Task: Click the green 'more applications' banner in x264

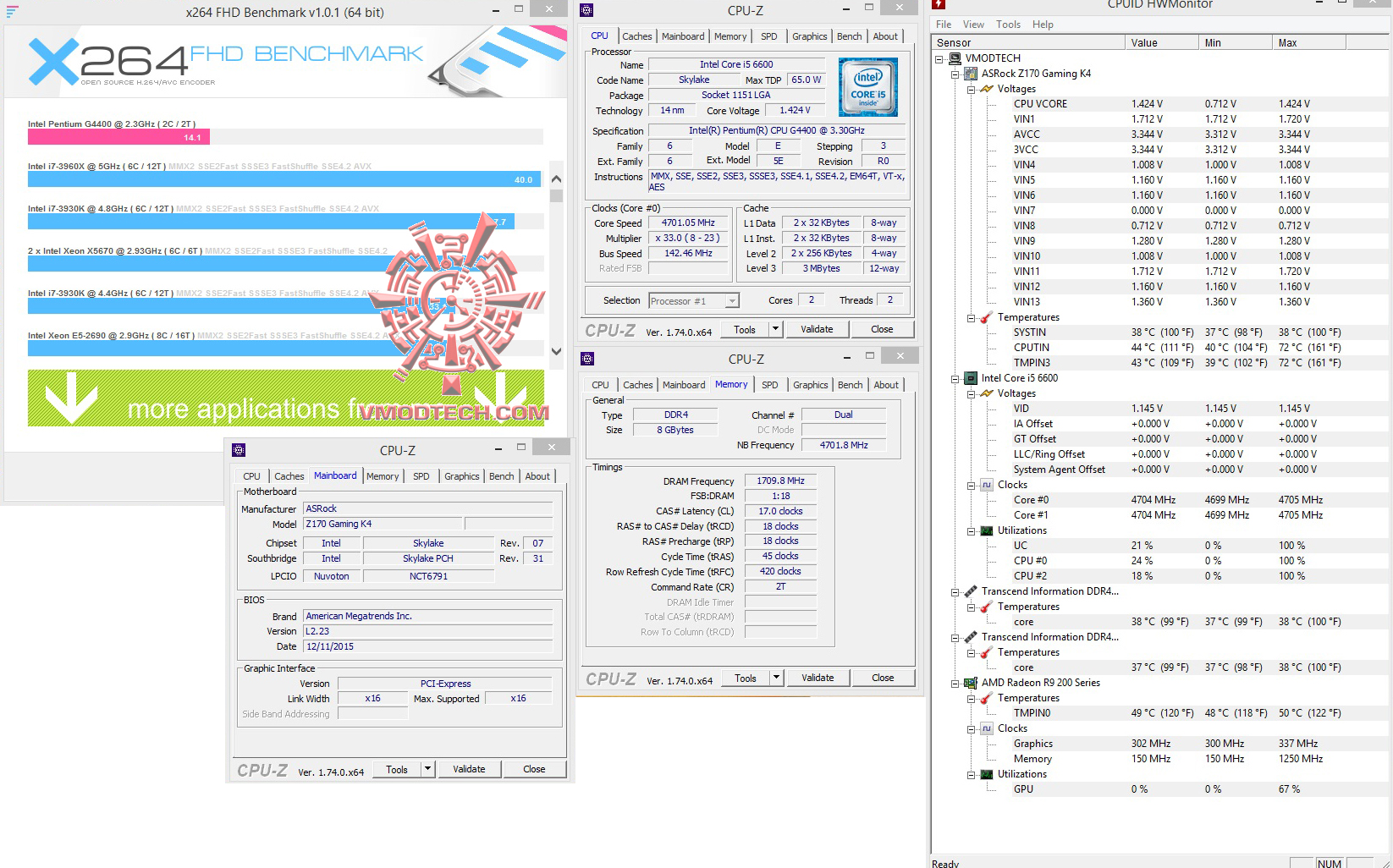Action: (286, 398)
